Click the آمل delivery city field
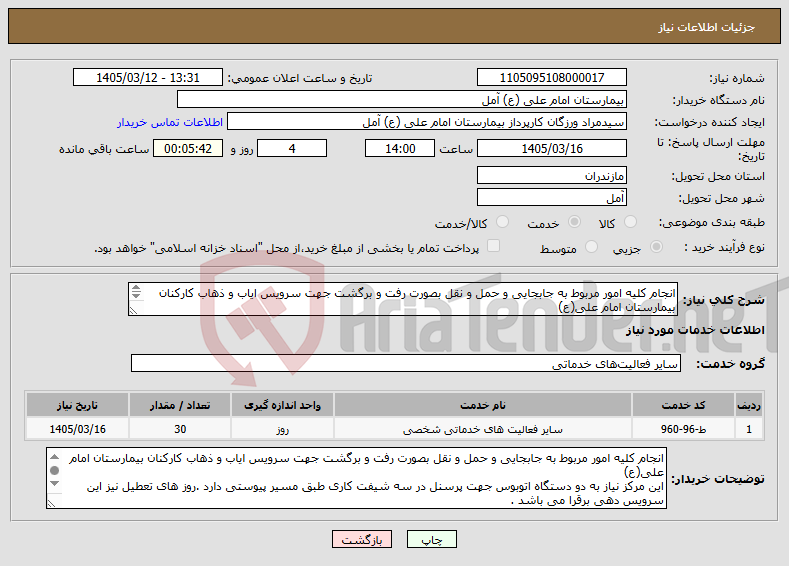This screenshot has height=566, width=789. pos(551,198)
